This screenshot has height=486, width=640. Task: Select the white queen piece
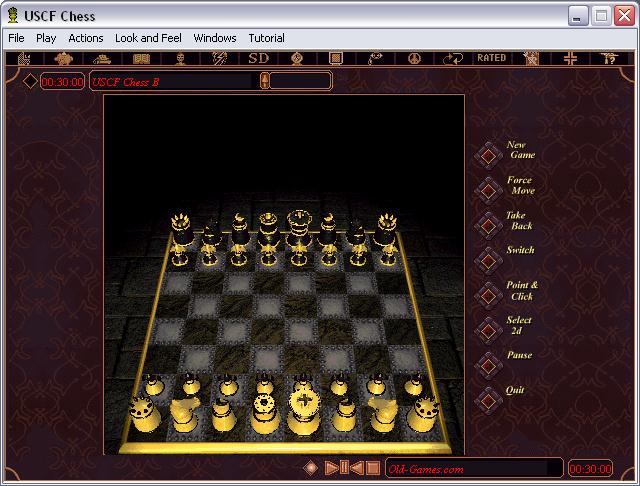pos(264,413)
